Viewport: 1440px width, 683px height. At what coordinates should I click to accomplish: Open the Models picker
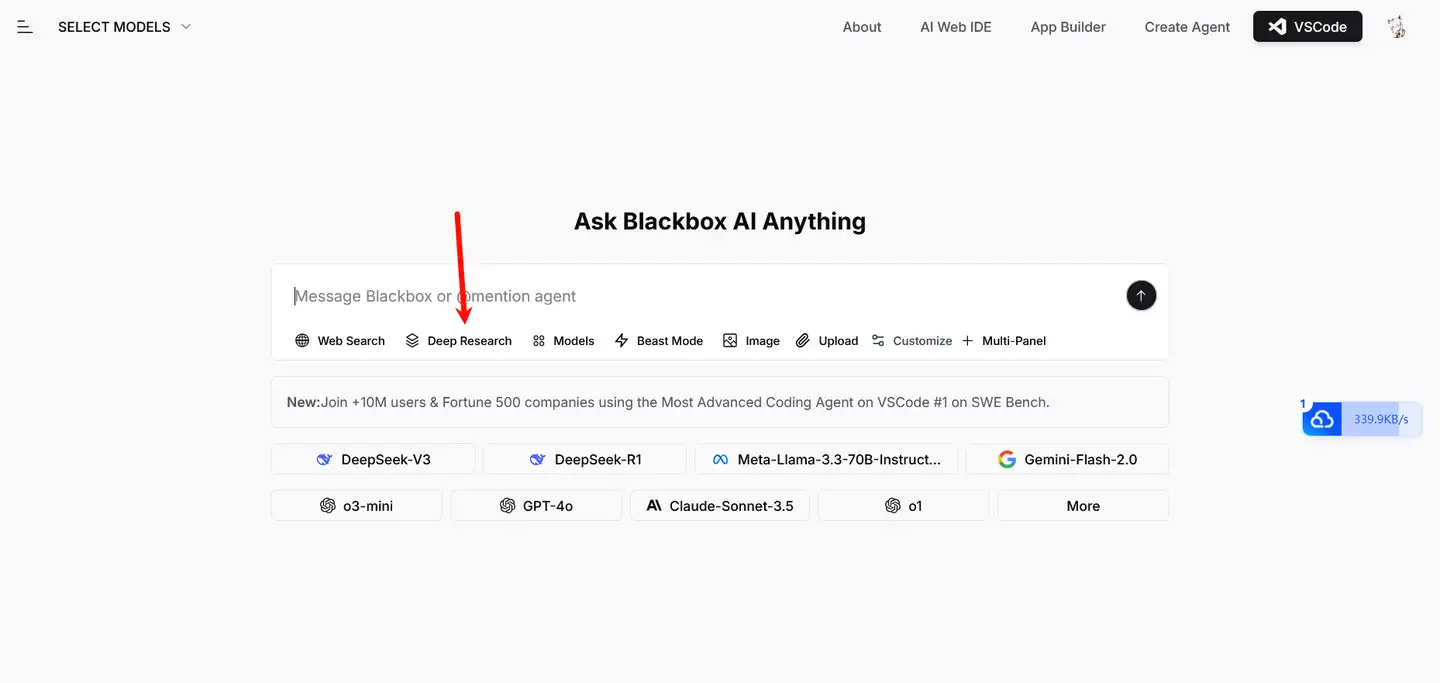pyautogui.click(x=563, y=341)
